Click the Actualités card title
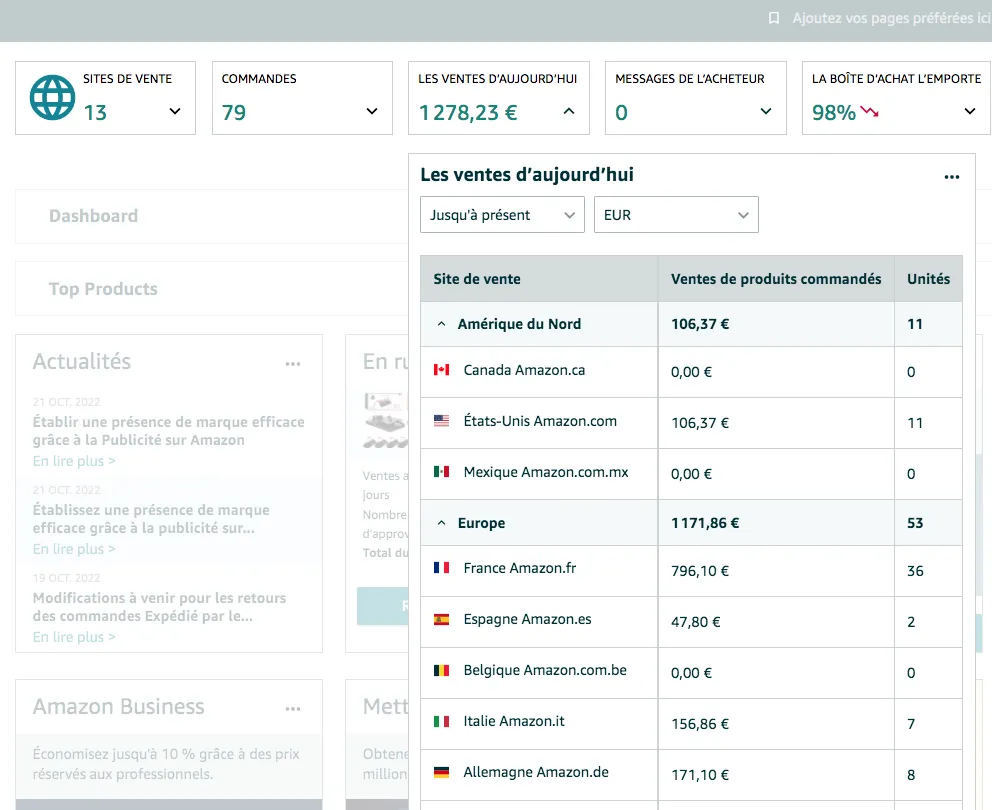This screenshot has width=992, height=810. click(82, 361)
